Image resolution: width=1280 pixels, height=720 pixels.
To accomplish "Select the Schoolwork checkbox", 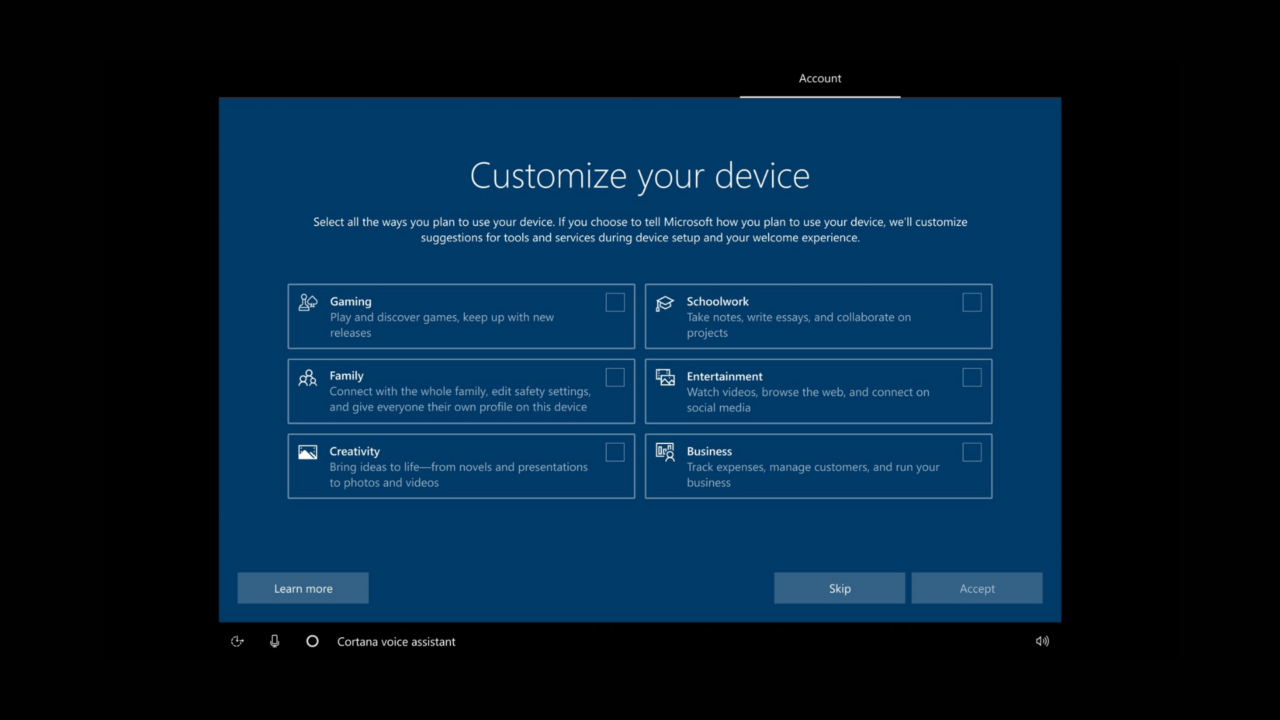I will [x=972, y=302].
